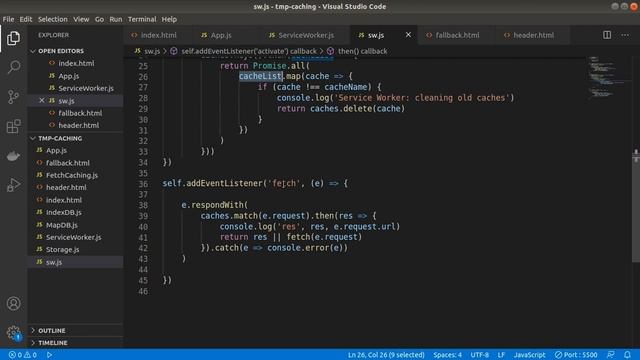Change language mode JavaScript in status bar
The image size is (640, 360).
(529, 355)
